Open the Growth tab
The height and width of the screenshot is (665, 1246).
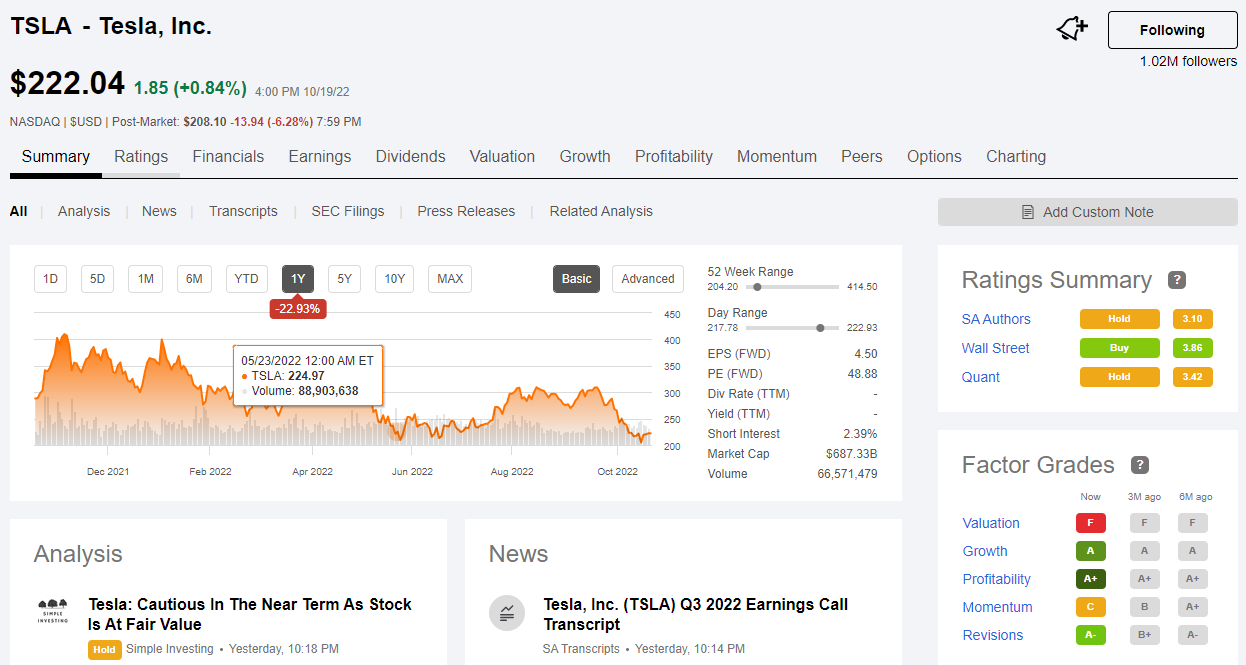tap(585, 157)
